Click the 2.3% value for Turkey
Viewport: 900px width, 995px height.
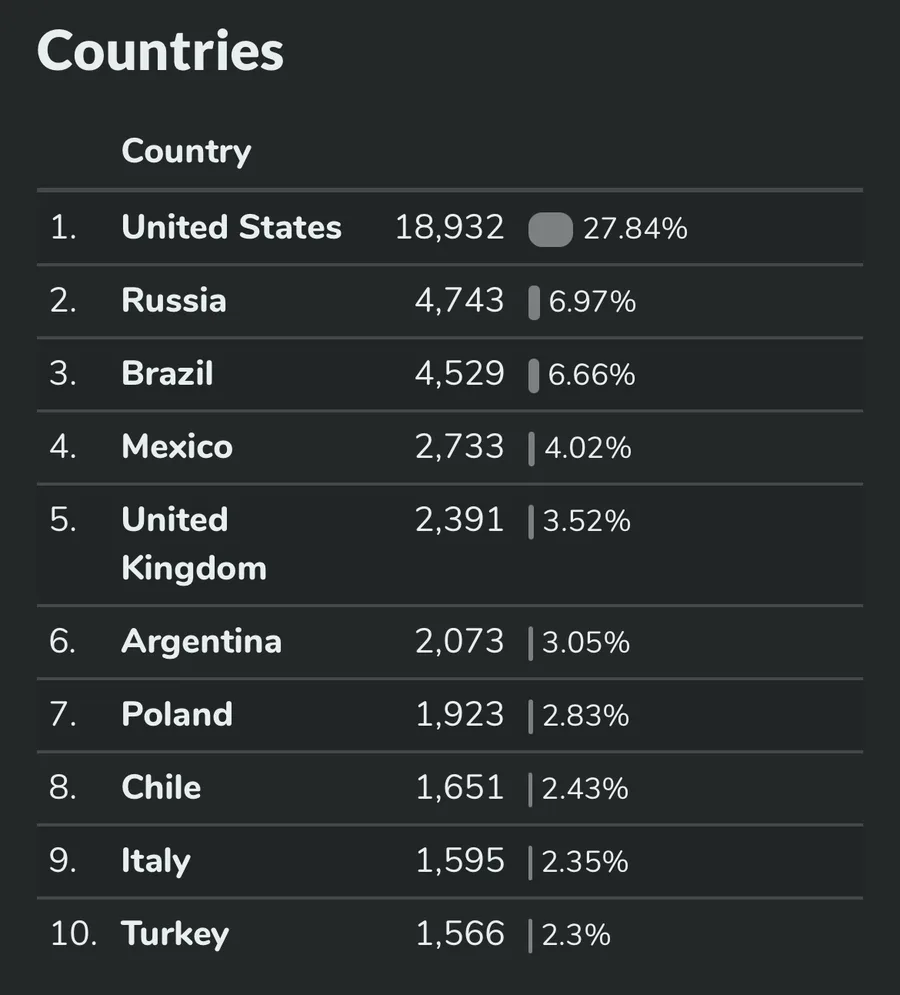(x=576, y=935)
